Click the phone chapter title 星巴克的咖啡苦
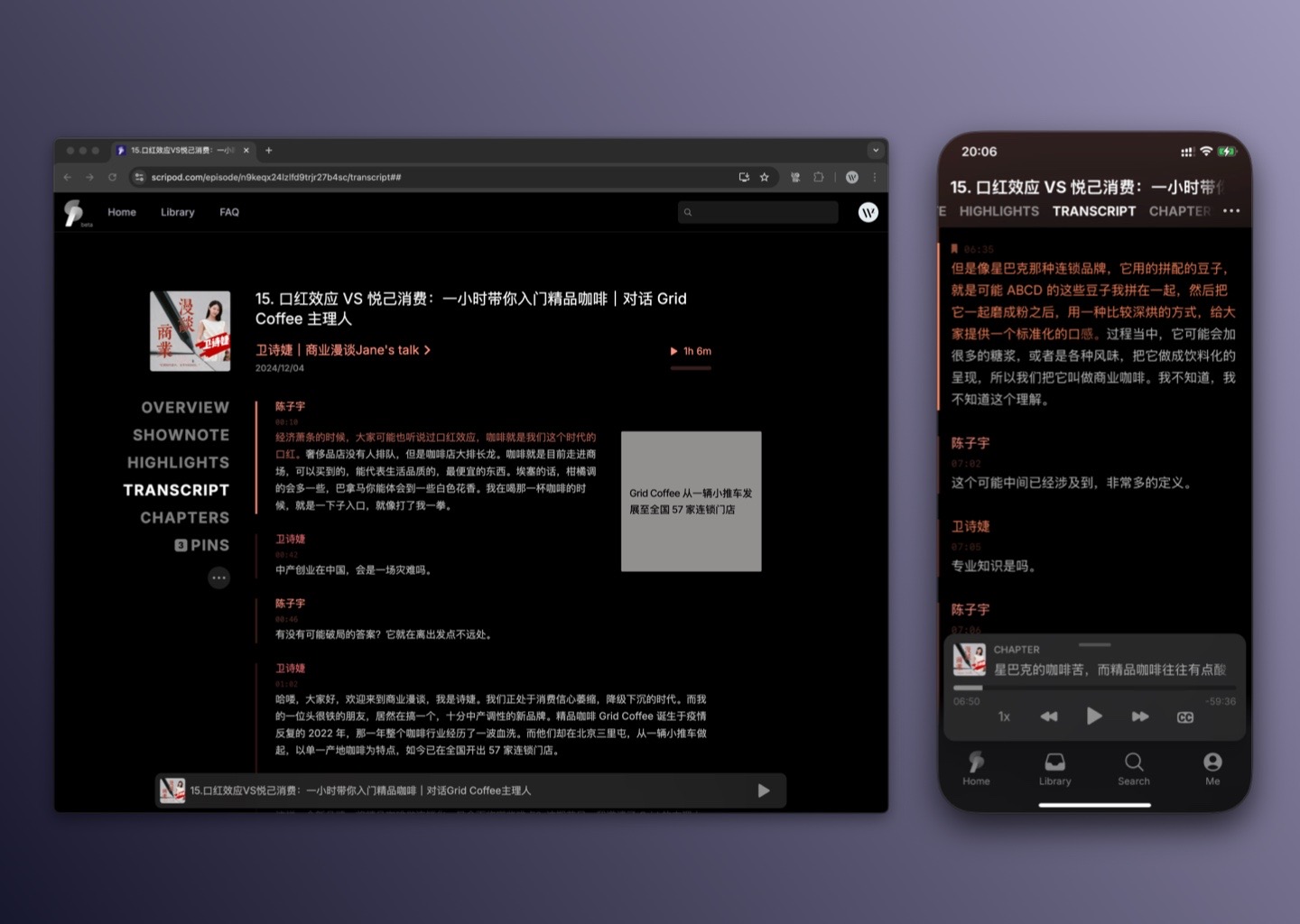The height and width of the screenshot is (924, 1300). [x=1110, y=670]
